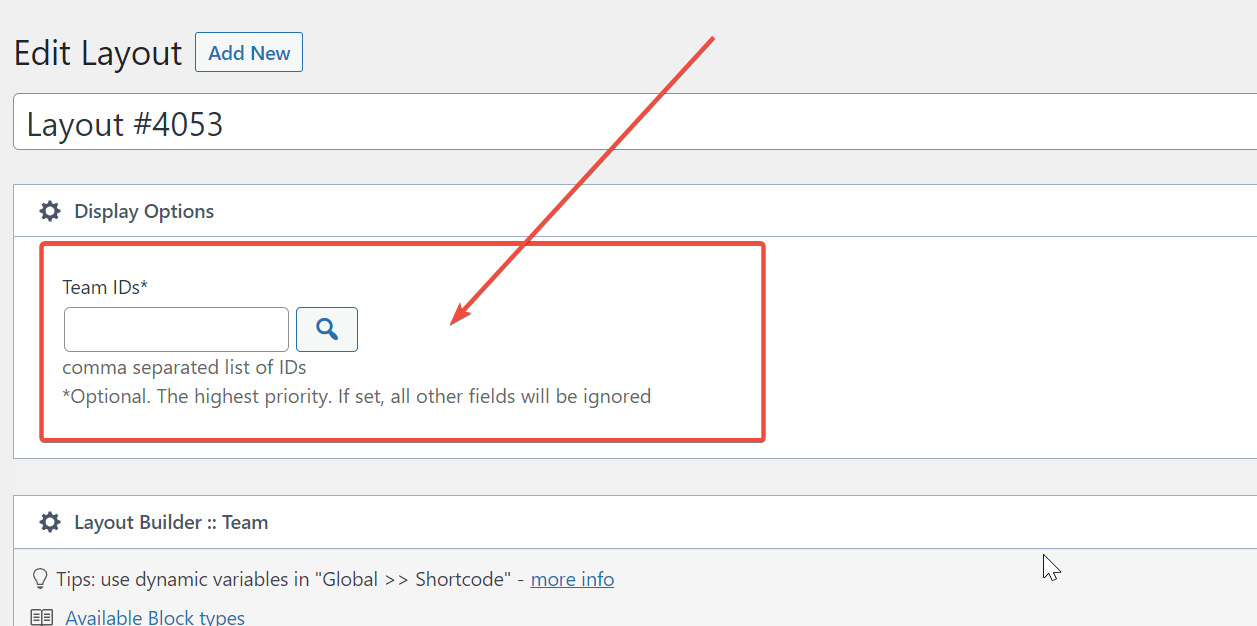Focus the Team IDs input field

coord(176,329)
